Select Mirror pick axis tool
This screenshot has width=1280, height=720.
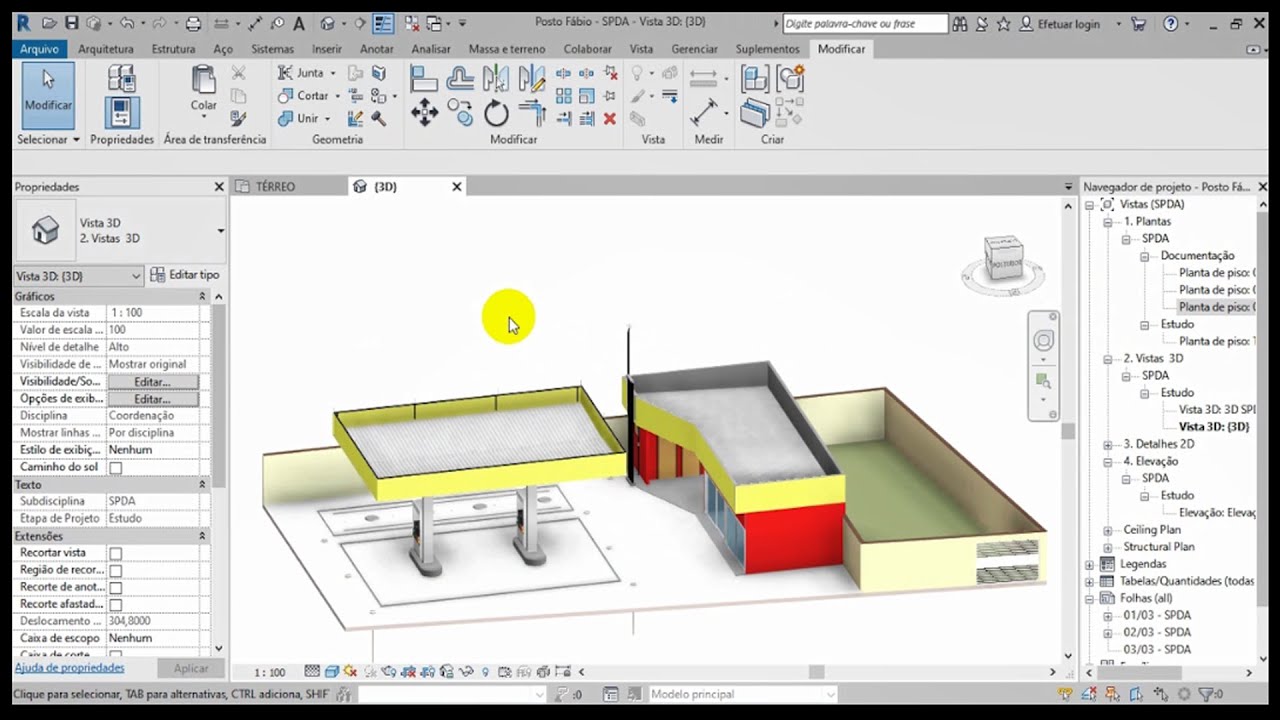point(496,78)
